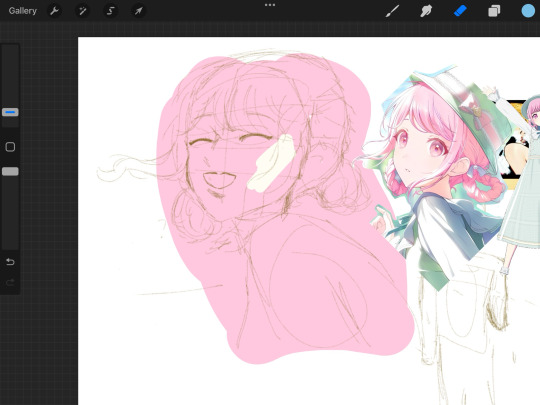Activate the Selection tool

[110, 11]
